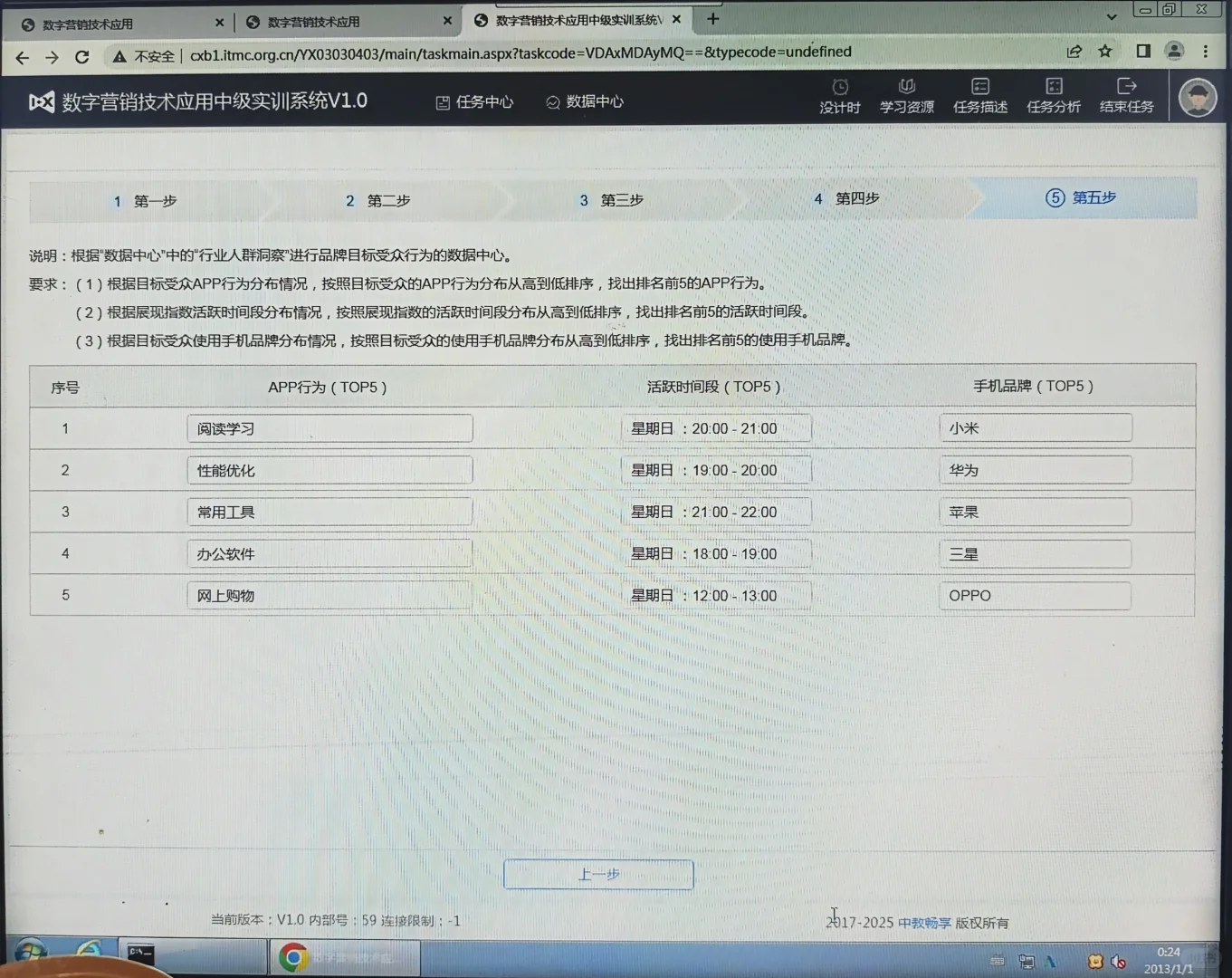Screen dimensions: 1232x978
Task: Go to step 第一步
Action: (x=145, y=201)
